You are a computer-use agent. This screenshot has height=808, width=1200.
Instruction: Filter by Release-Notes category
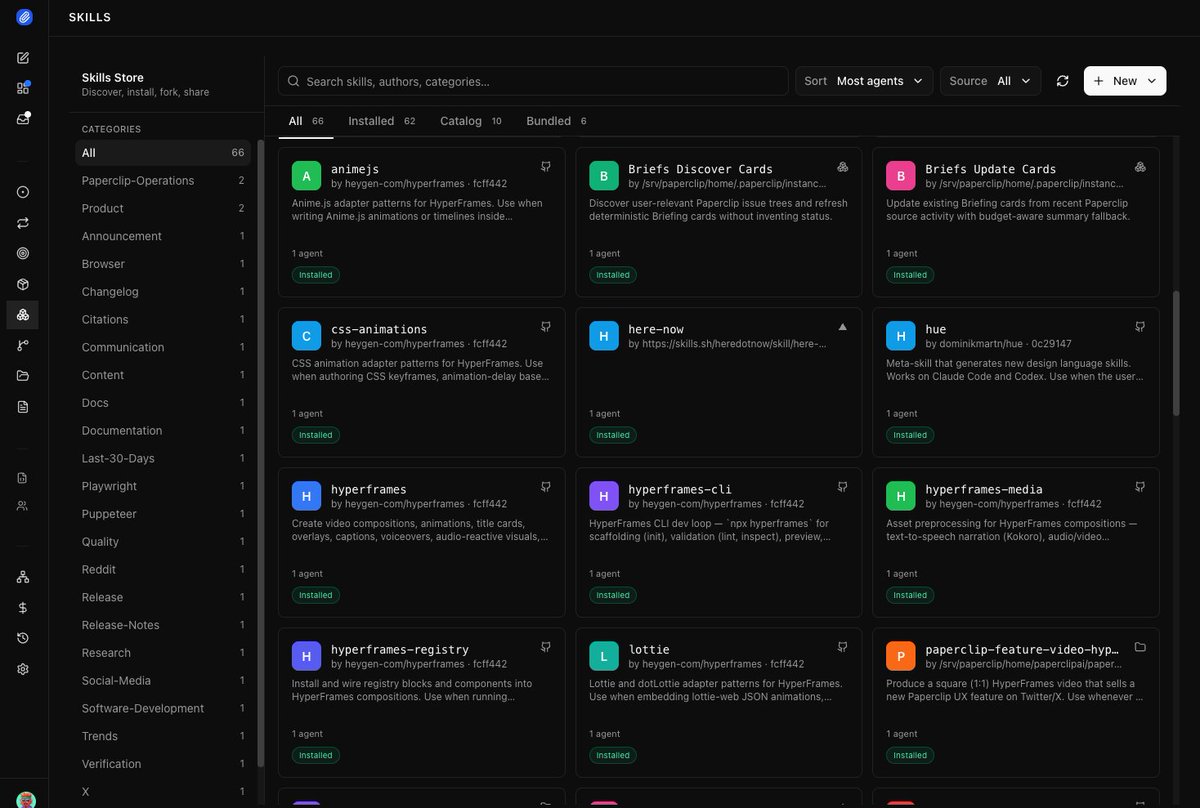coord(163,625)
